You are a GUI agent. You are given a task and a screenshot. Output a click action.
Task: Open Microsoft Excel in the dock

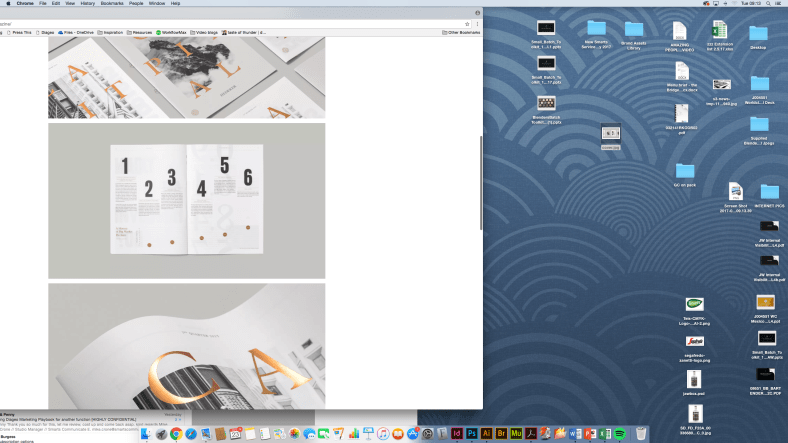(x=605, y=433)
